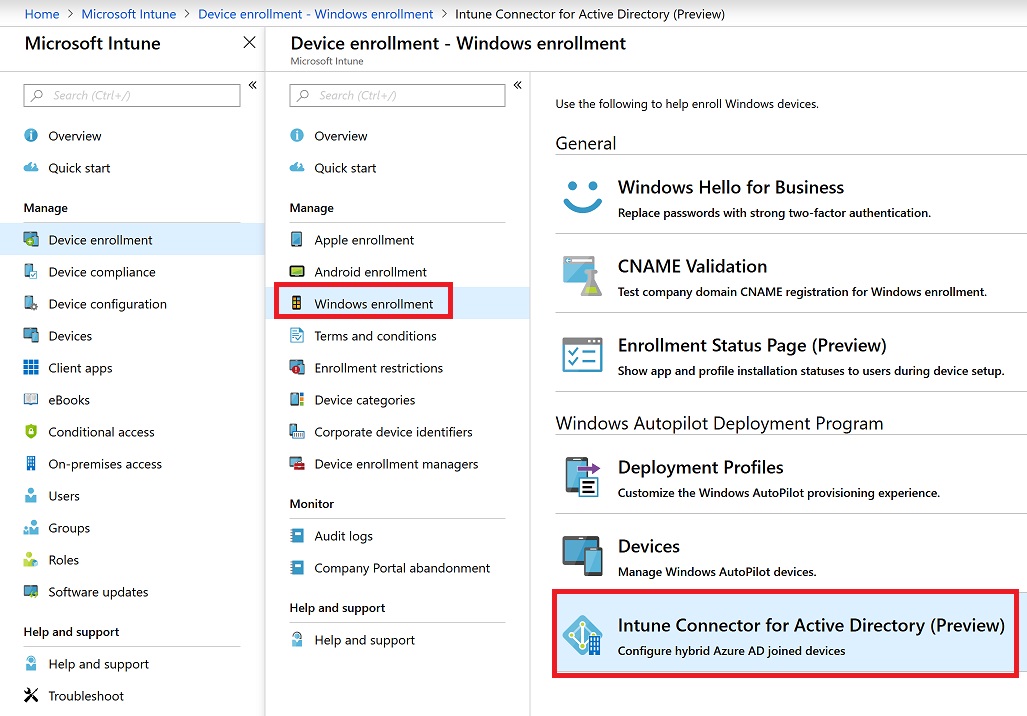Click the Microsoft Intune breadcrumb link

pyautogui.click(x=128, y=14)
